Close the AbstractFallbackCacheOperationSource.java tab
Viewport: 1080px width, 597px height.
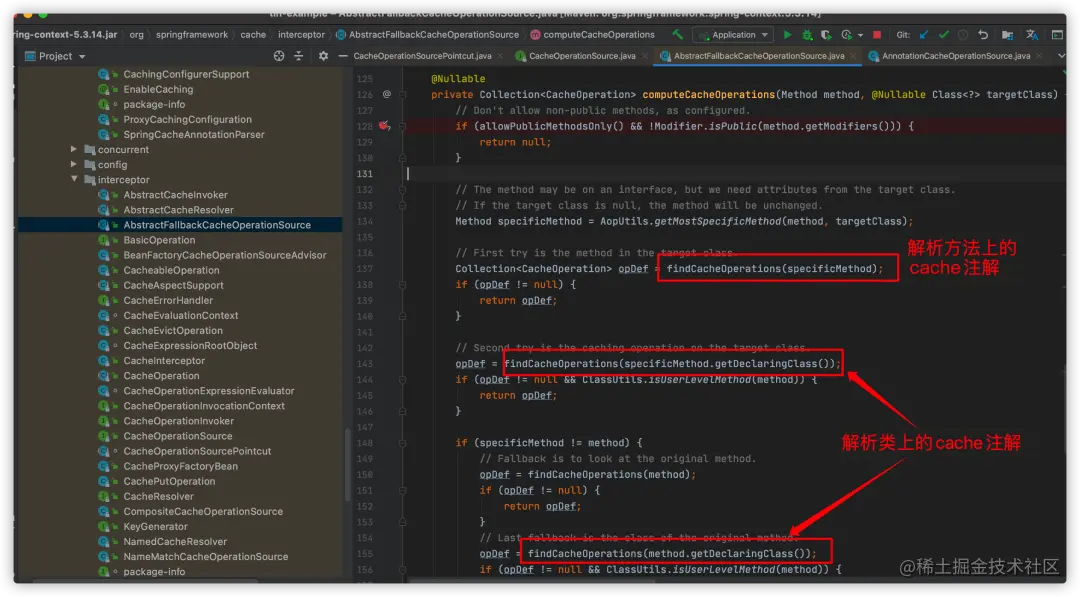click(x=853, y=56)
